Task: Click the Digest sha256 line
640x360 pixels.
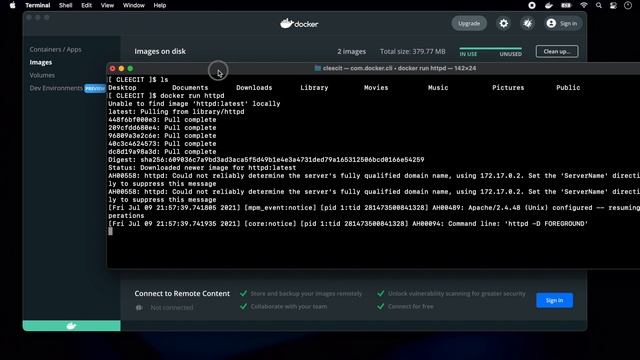Action: (x=266, y=160)
